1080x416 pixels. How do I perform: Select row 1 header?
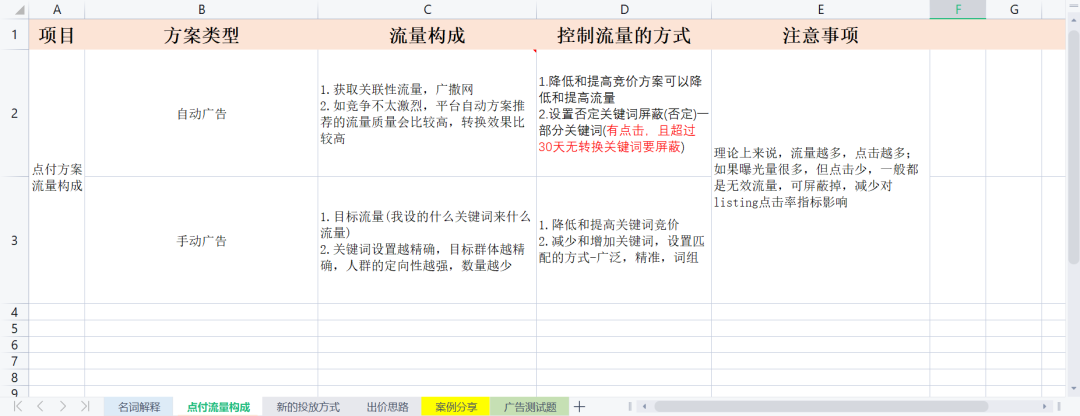(14, 34)
